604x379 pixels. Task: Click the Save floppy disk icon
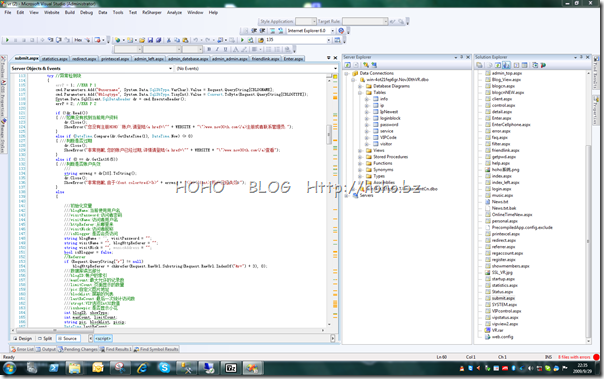[x=150, y=40]
